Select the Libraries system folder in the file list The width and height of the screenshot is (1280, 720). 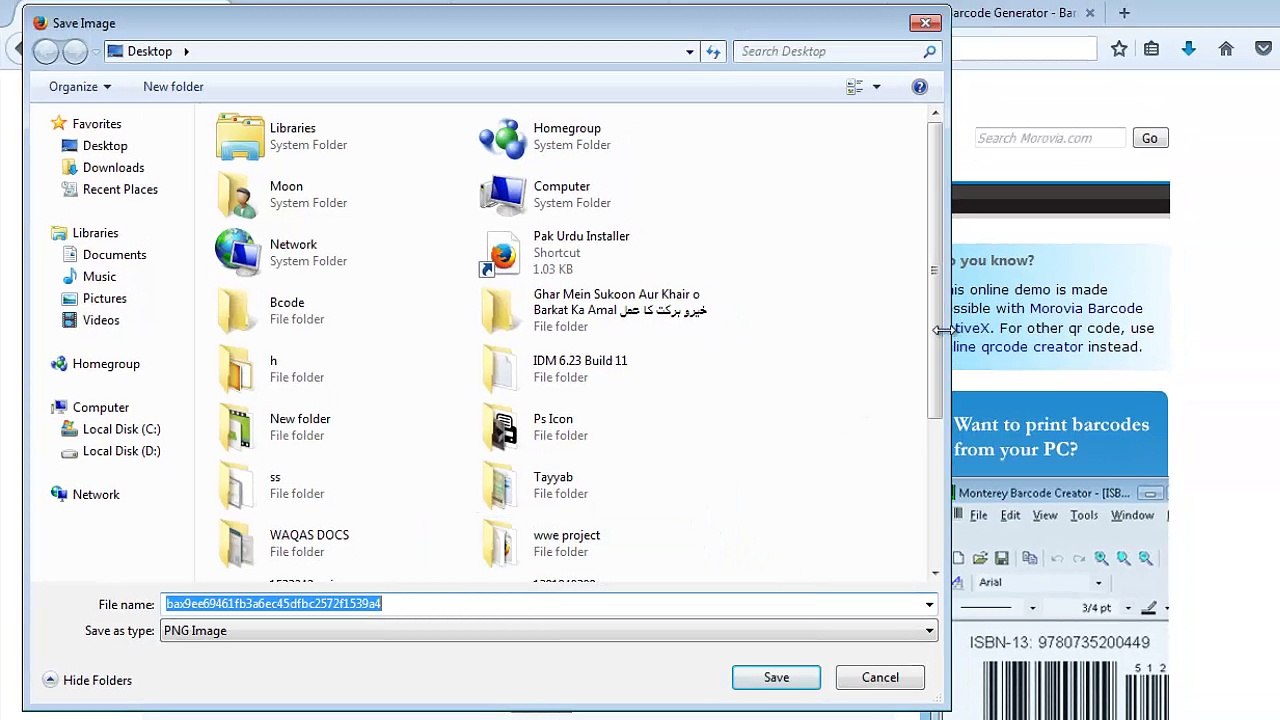tap(281, 137)
